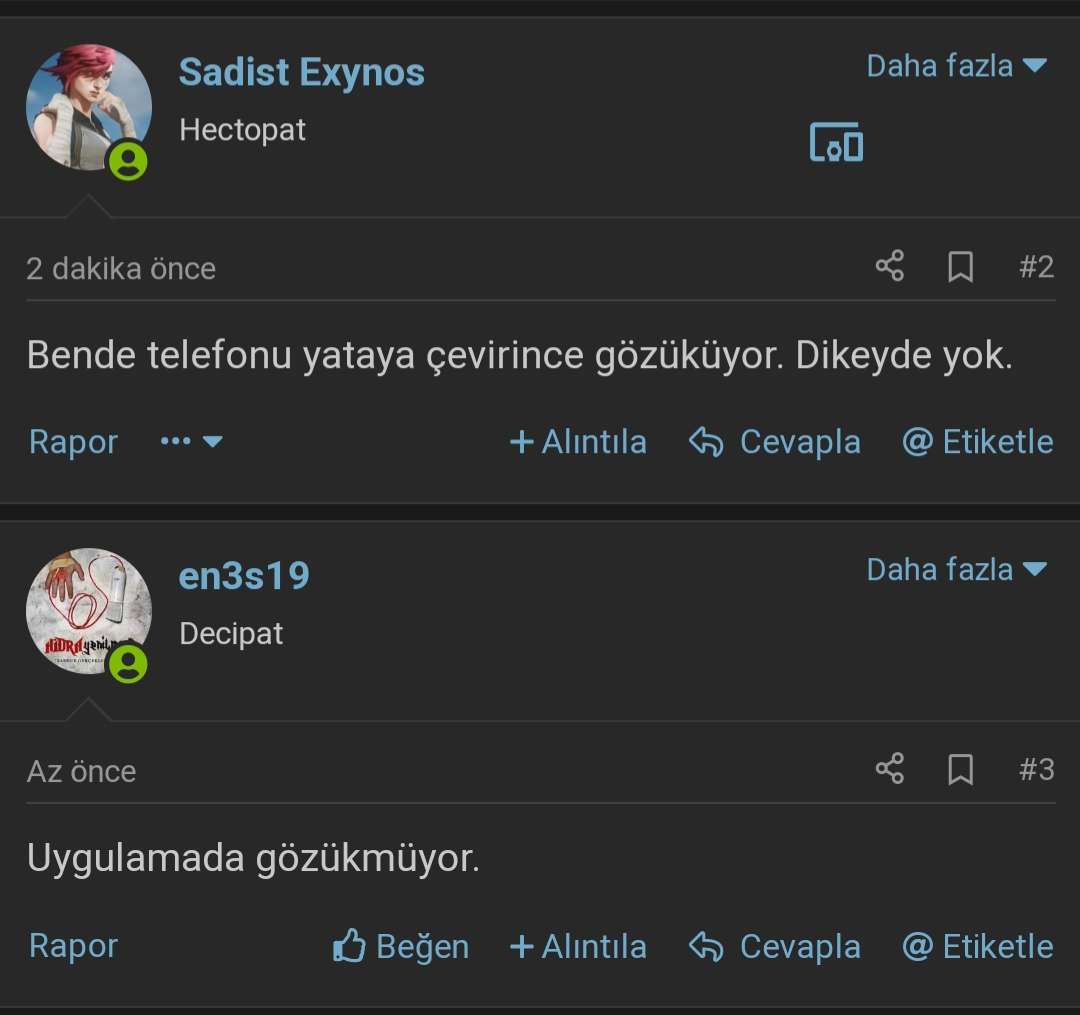Image resolution: width=1080 pixels, height=1015 pixels.
Task: Click the share icon on en3s19's post
Action: 889,770
